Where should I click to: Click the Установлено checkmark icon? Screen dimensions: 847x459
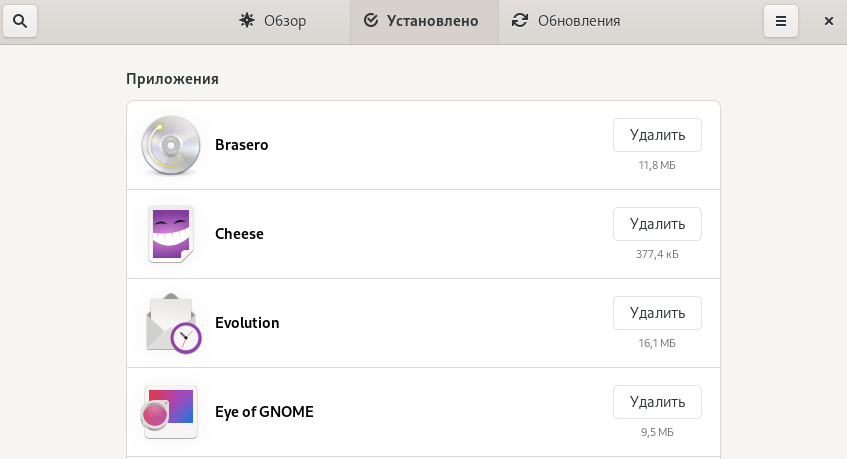(371, 21)
